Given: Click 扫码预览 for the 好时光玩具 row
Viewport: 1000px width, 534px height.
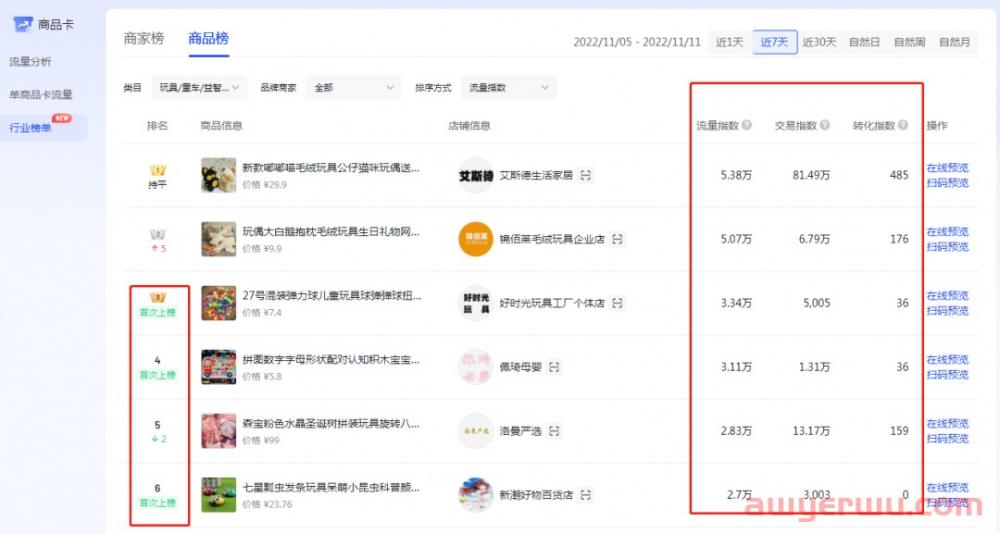Looking at the screenshot, I should [948, 310].
